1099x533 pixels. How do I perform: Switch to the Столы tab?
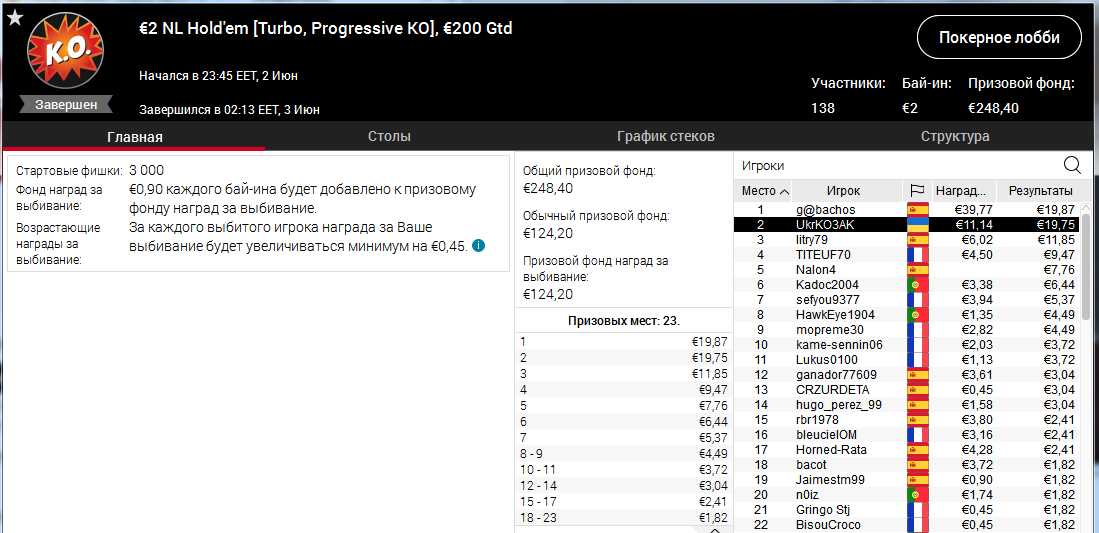coord(389,136)
